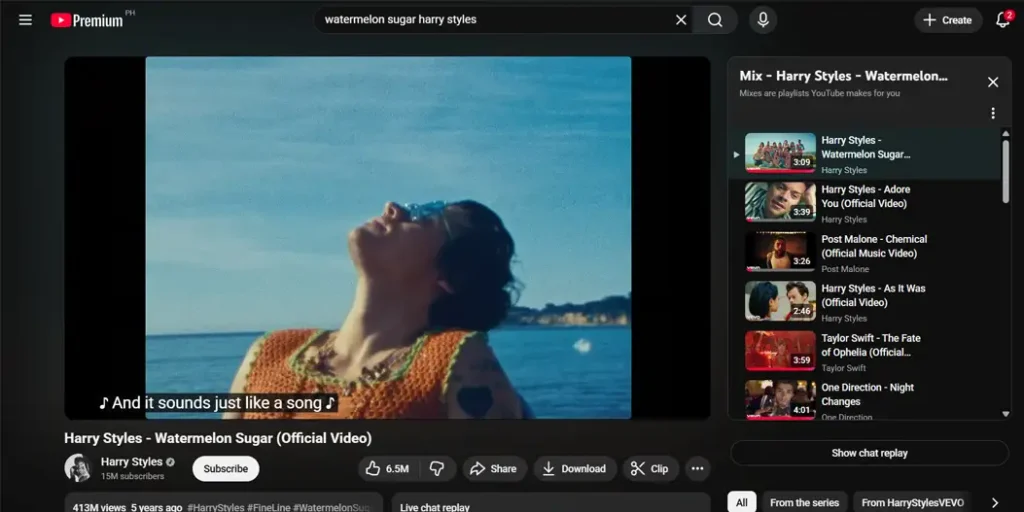Share the video

[x=494, y=468]
